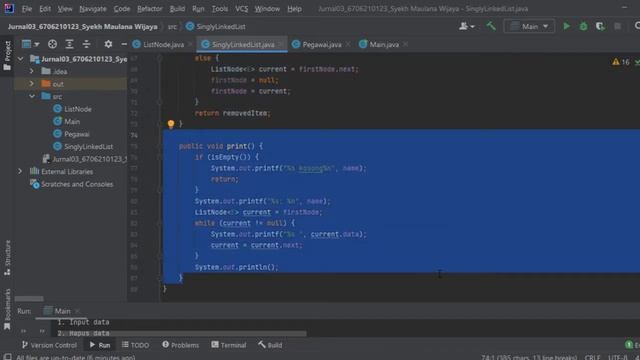
Task: Click the IntelliJ IDEA logo icon
Action: [9, 9]
